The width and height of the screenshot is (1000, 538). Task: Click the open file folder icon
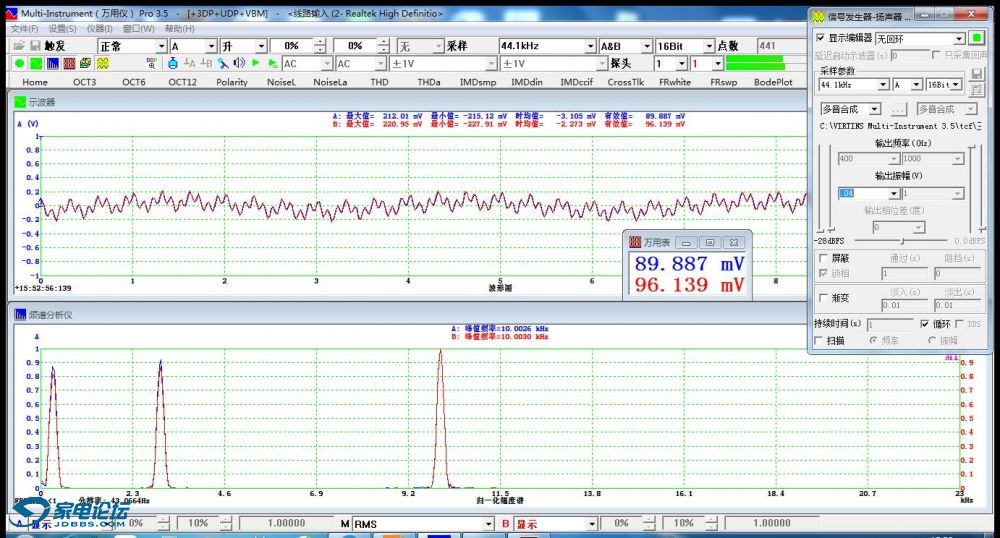click(x=19, y=46)
